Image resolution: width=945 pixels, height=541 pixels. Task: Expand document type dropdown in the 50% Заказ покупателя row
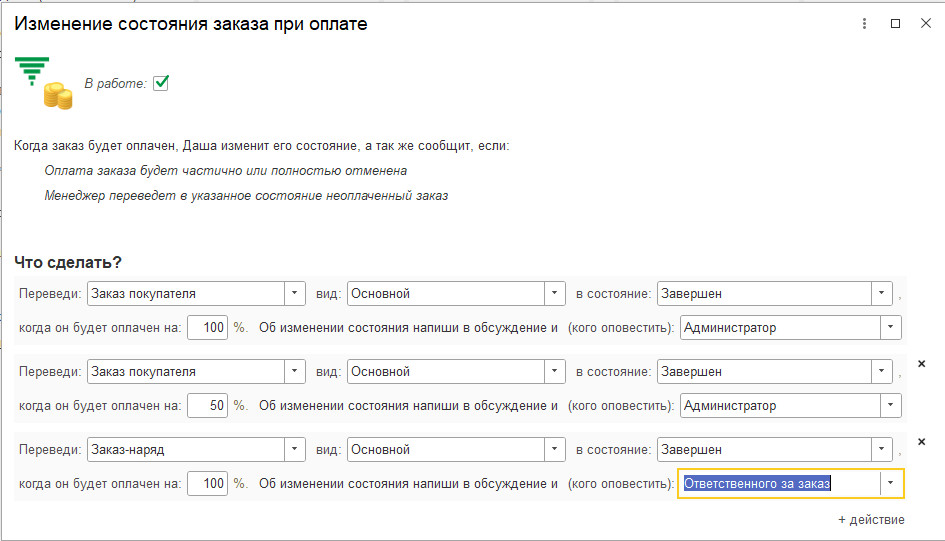[295, 372]
